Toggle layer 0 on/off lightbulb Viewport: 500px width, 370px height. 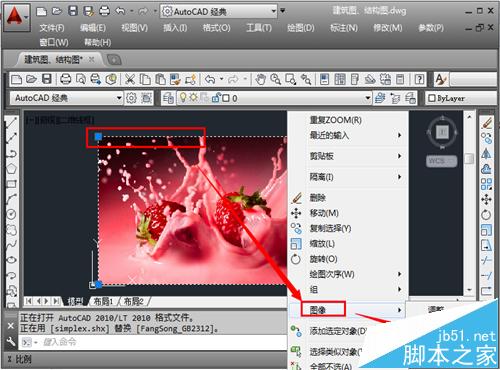pos(183,98)
